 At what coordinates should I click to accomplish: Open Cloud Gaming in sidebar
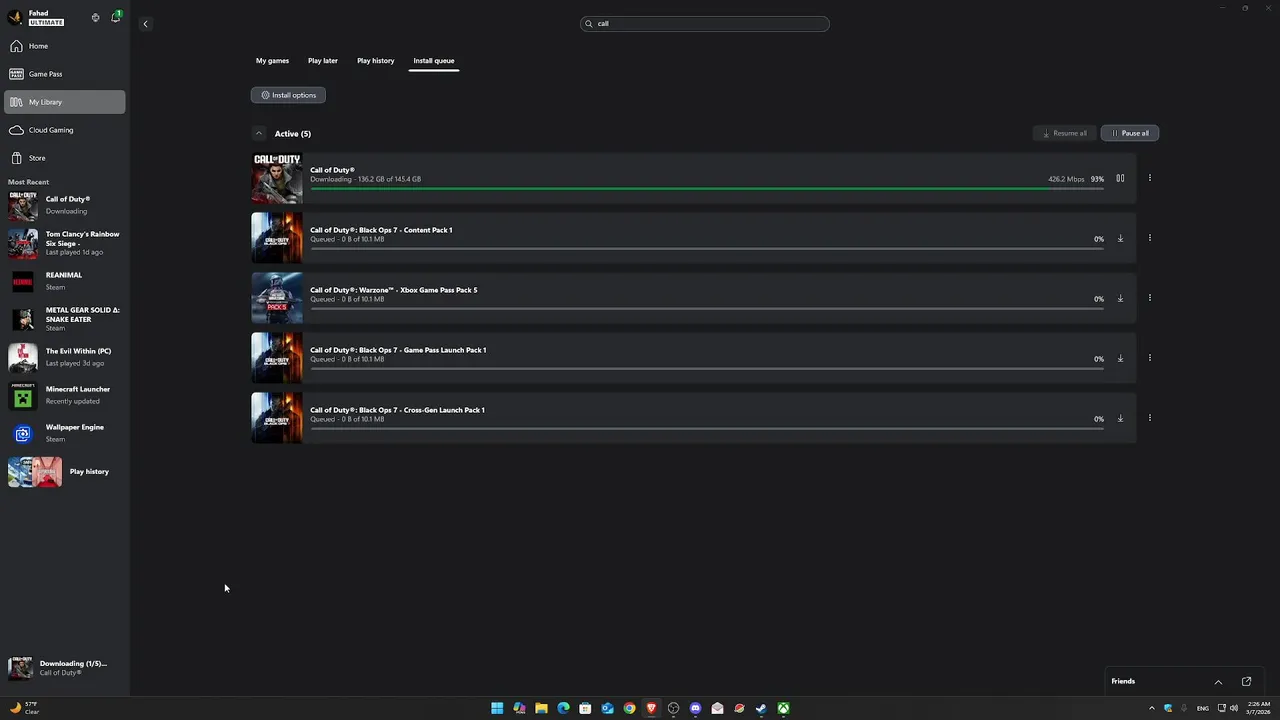65,130
